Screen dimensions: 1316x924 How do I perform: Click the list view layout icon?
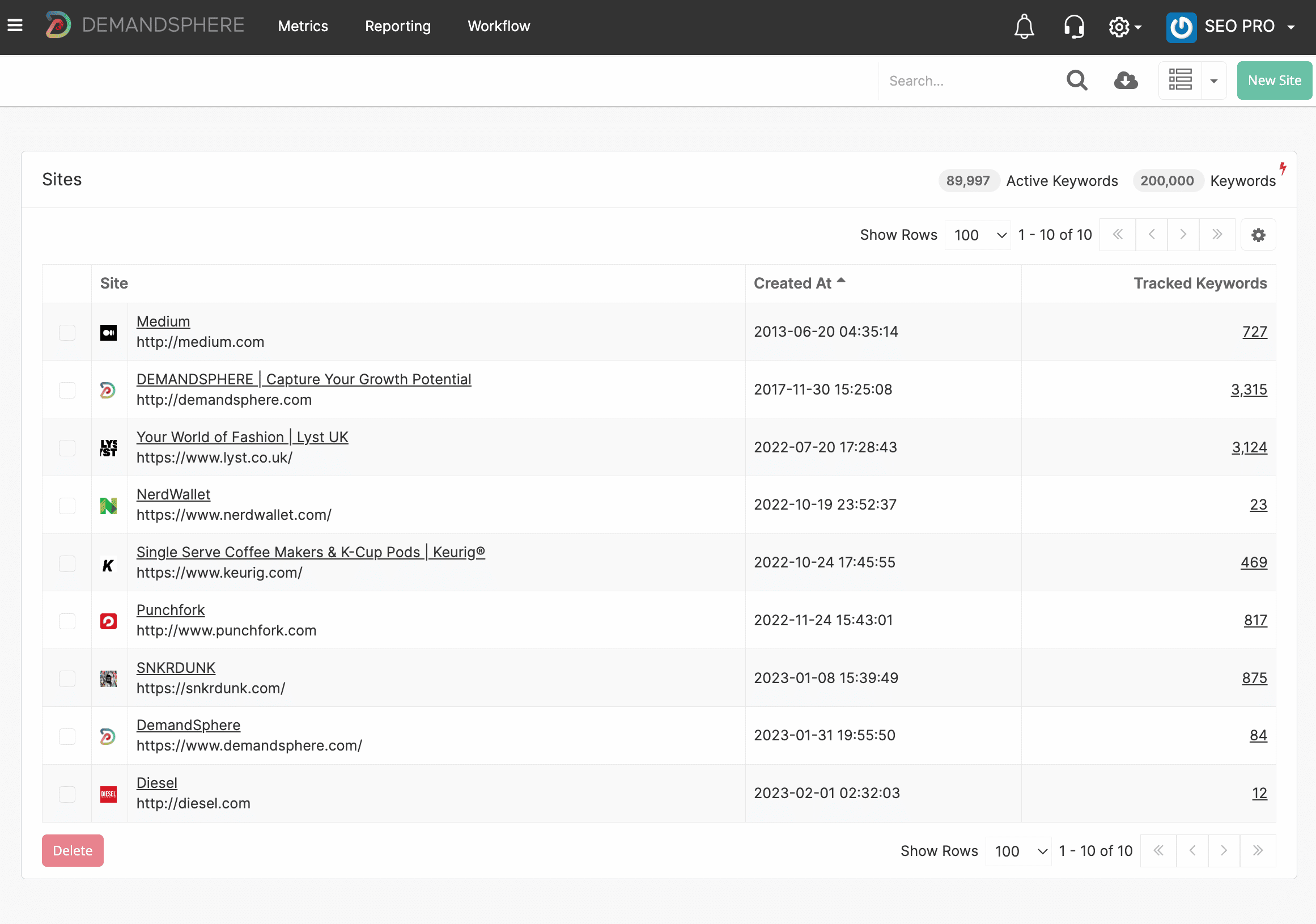(1180, 80)
